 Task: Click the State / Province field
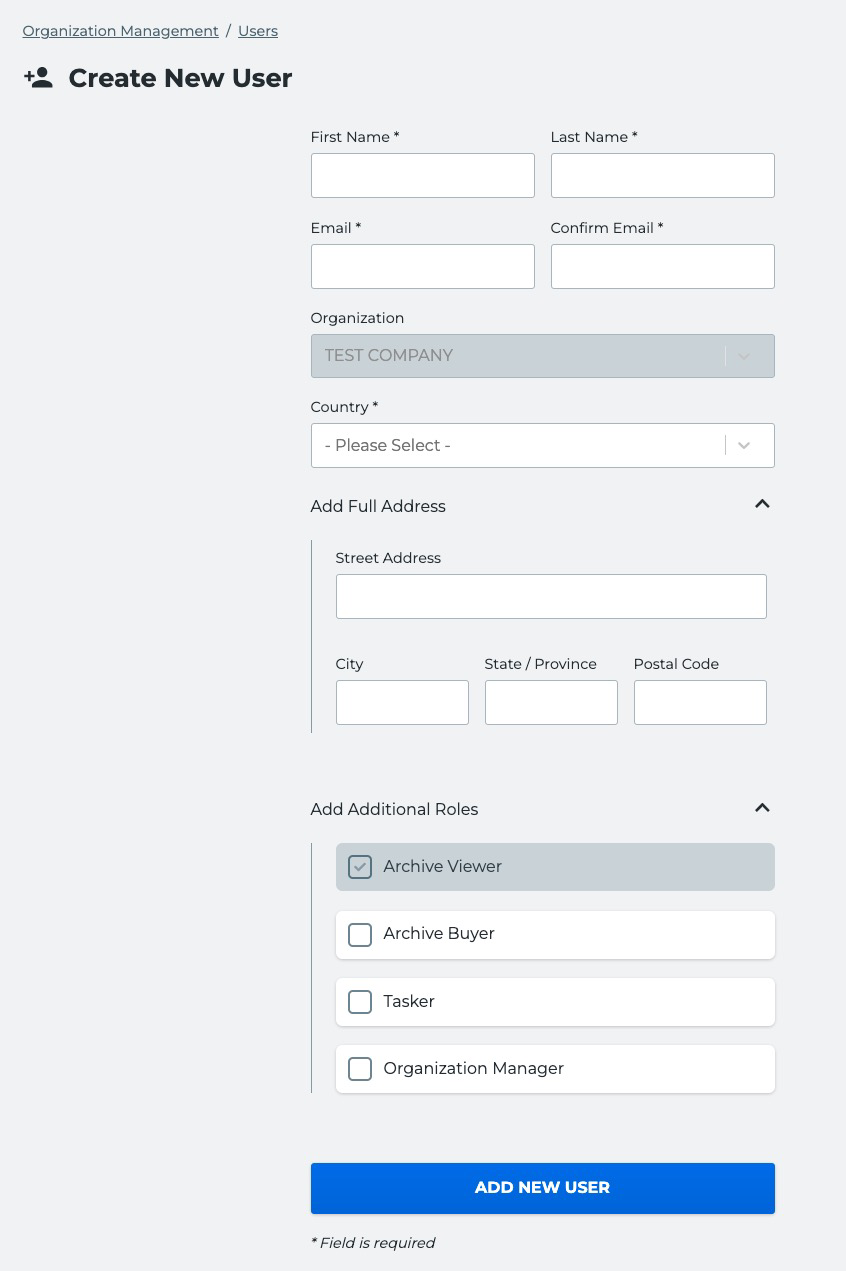coord(551,703)
